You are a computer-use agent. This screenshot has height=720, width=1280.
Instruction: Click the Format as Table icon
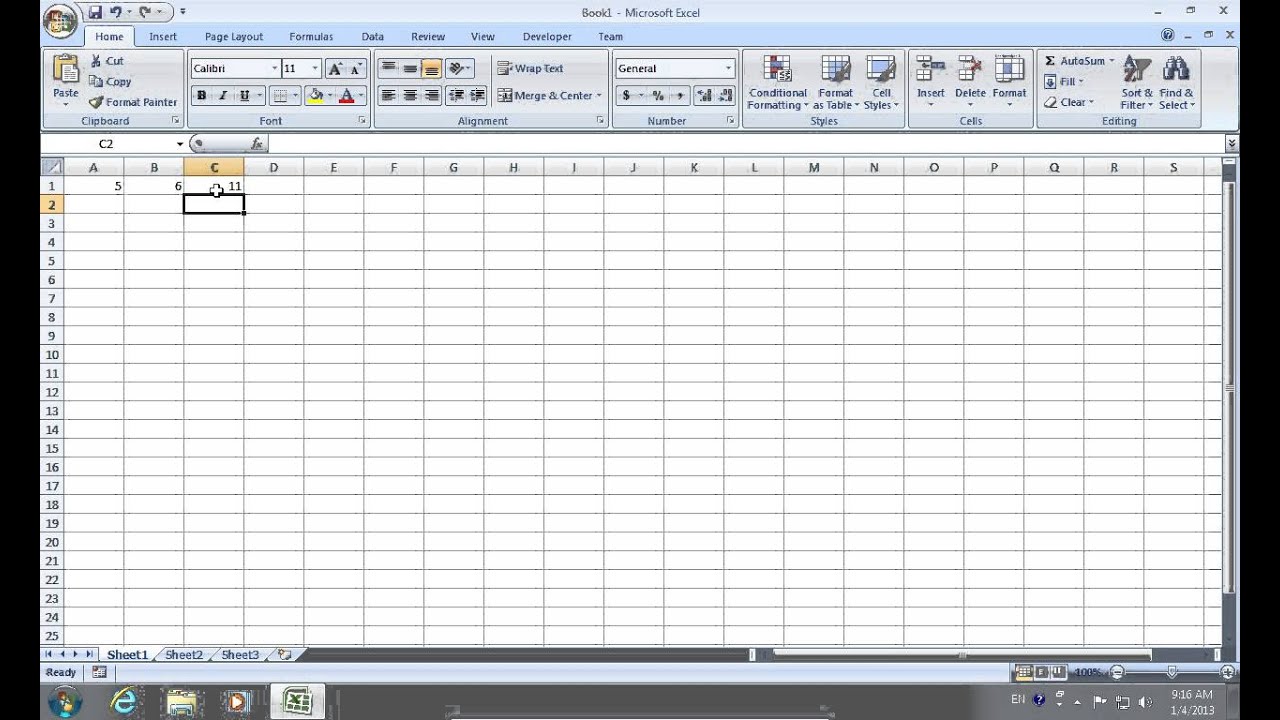(835, 82)
